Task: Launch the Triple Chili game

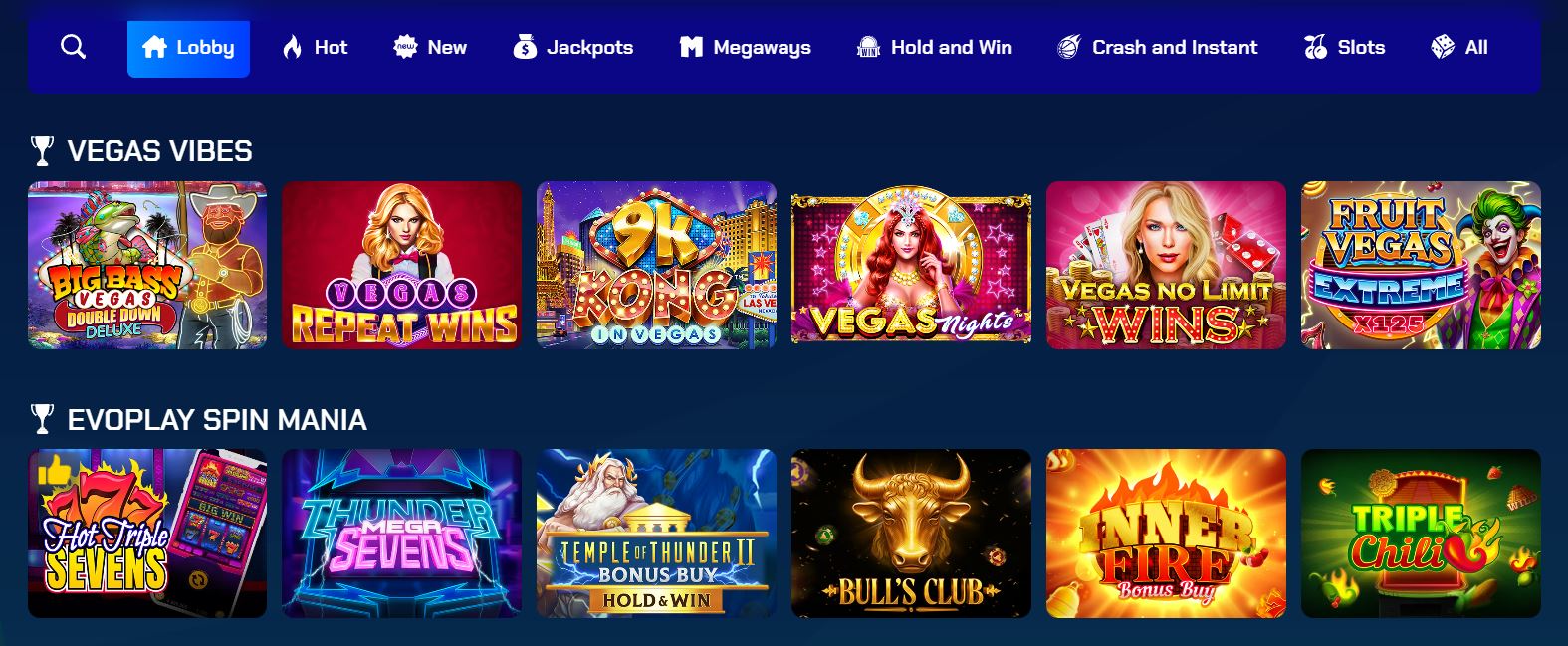Action: tap(1421, 534)
